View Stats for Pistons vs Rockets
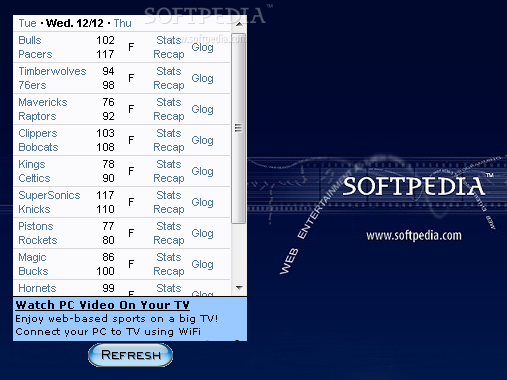The width and height of the screenshot is (507, 380). (x=169, y=226)
